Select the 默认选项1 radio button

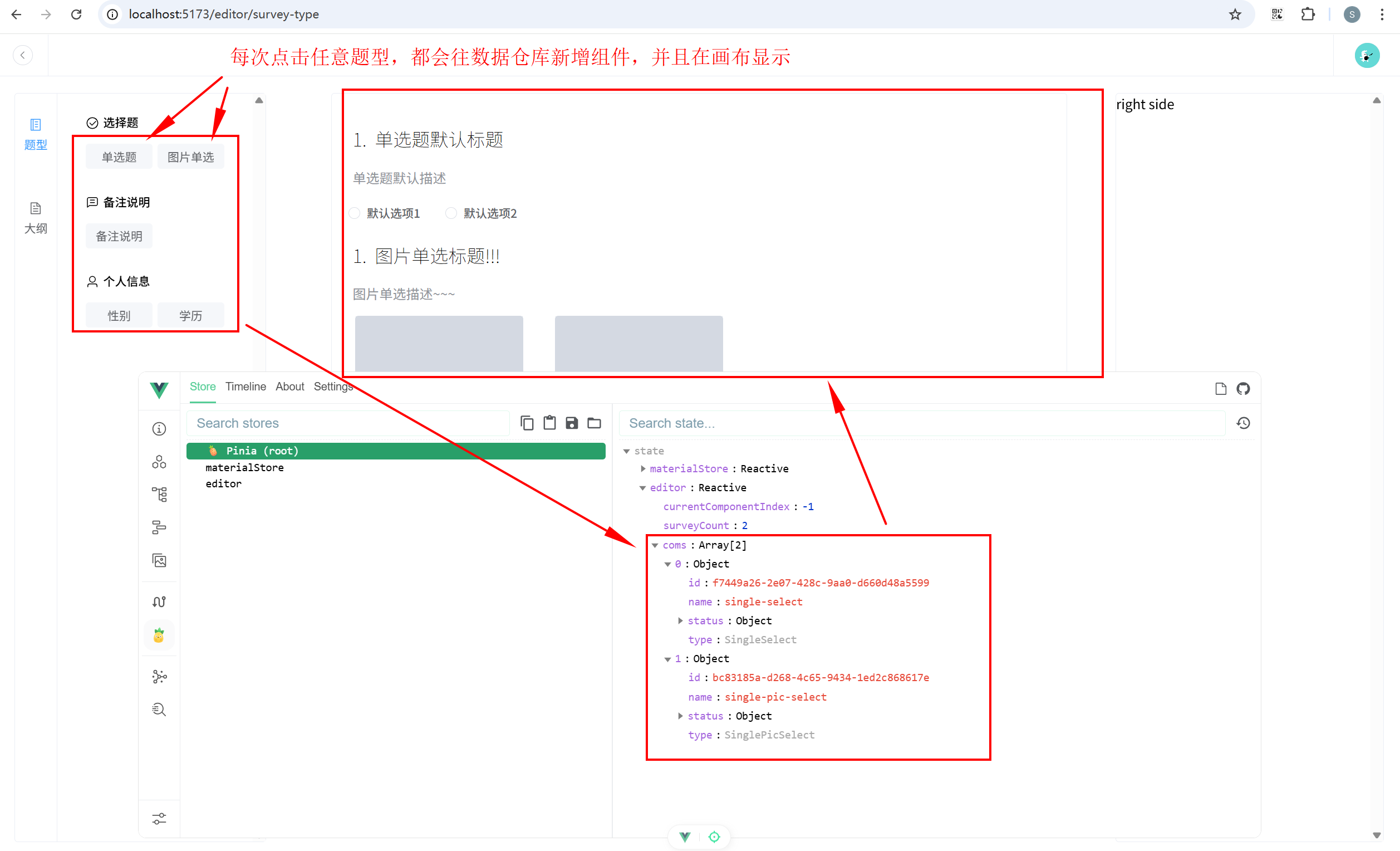pos(355,213)
